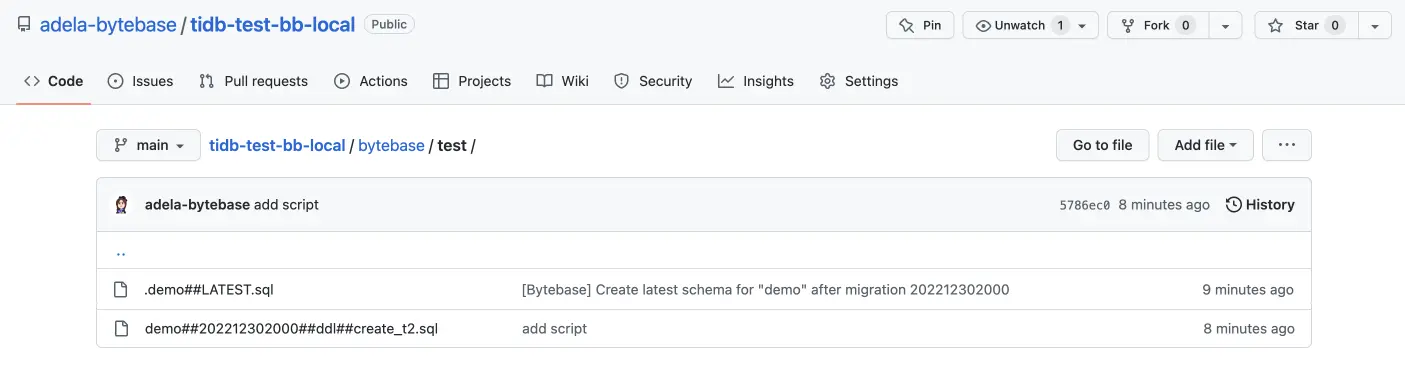
Task: Fork the repository
Action: 1158,26
